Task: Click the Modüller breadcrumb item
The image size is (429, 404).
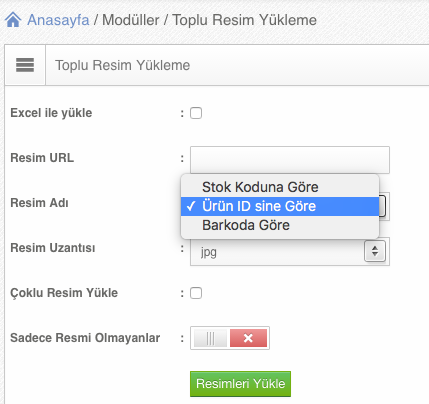Action: point(131,20)
